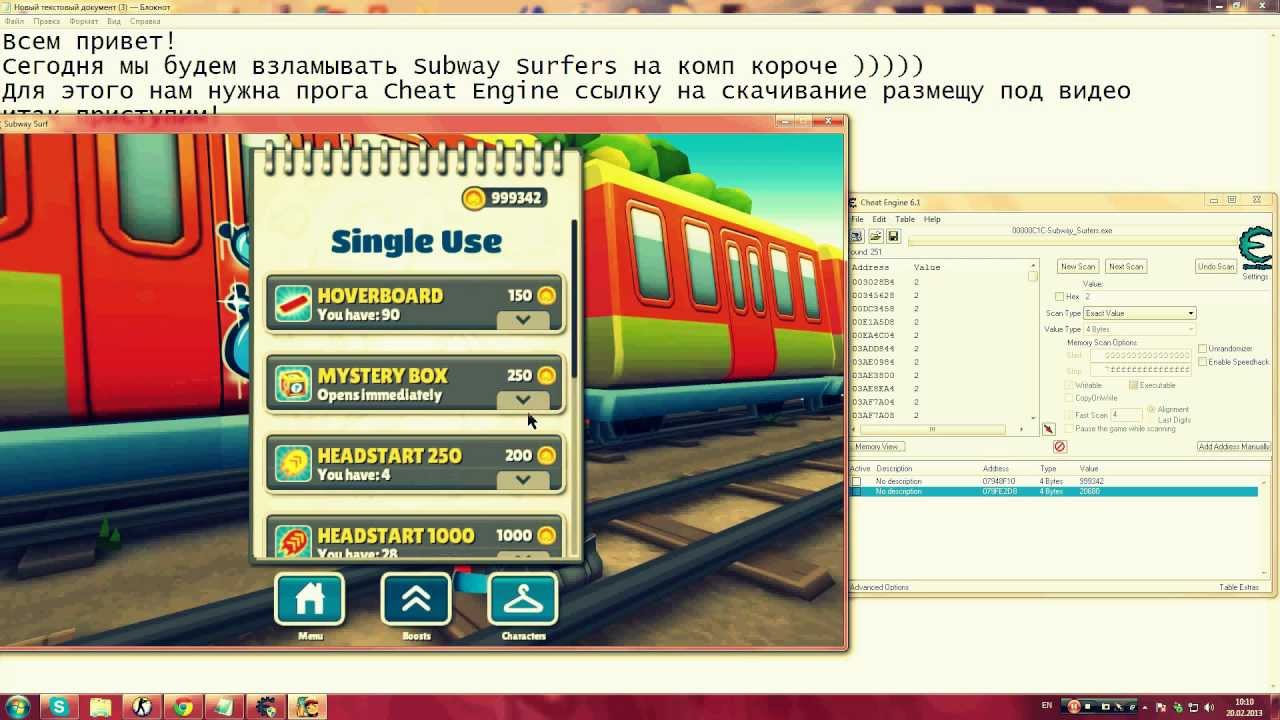Click Cheat Engine open file folder icon
Image resolution: width=1280 pixels, height=720 pixels.
pyautogui.click(x=875, y=237)
